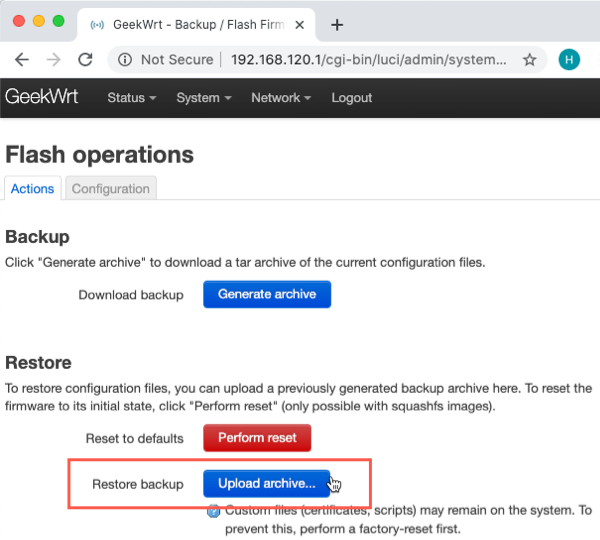Bookmark this page with the star icon
600x540 pixels.
[530, 60]
